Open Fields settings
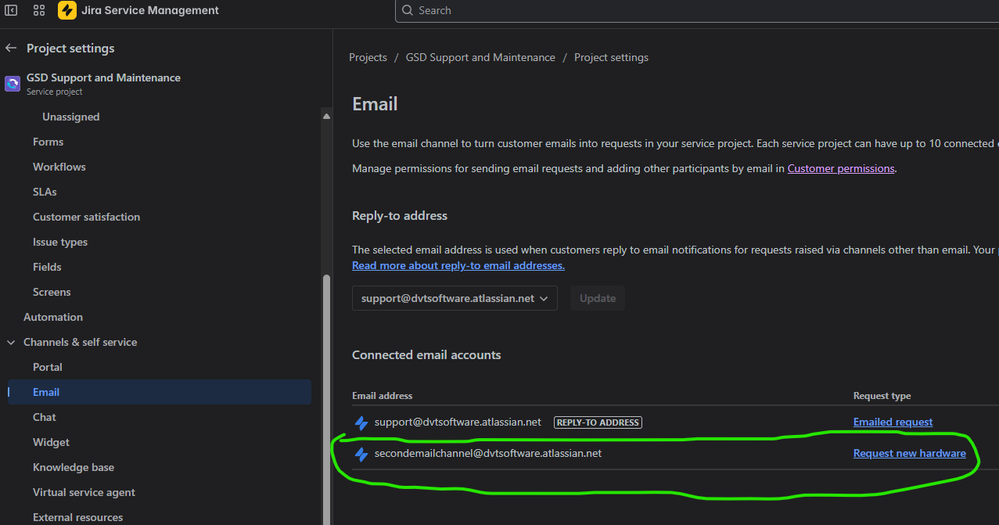The width and height of the screenshot is (999, 525). (x=47, y=267)
